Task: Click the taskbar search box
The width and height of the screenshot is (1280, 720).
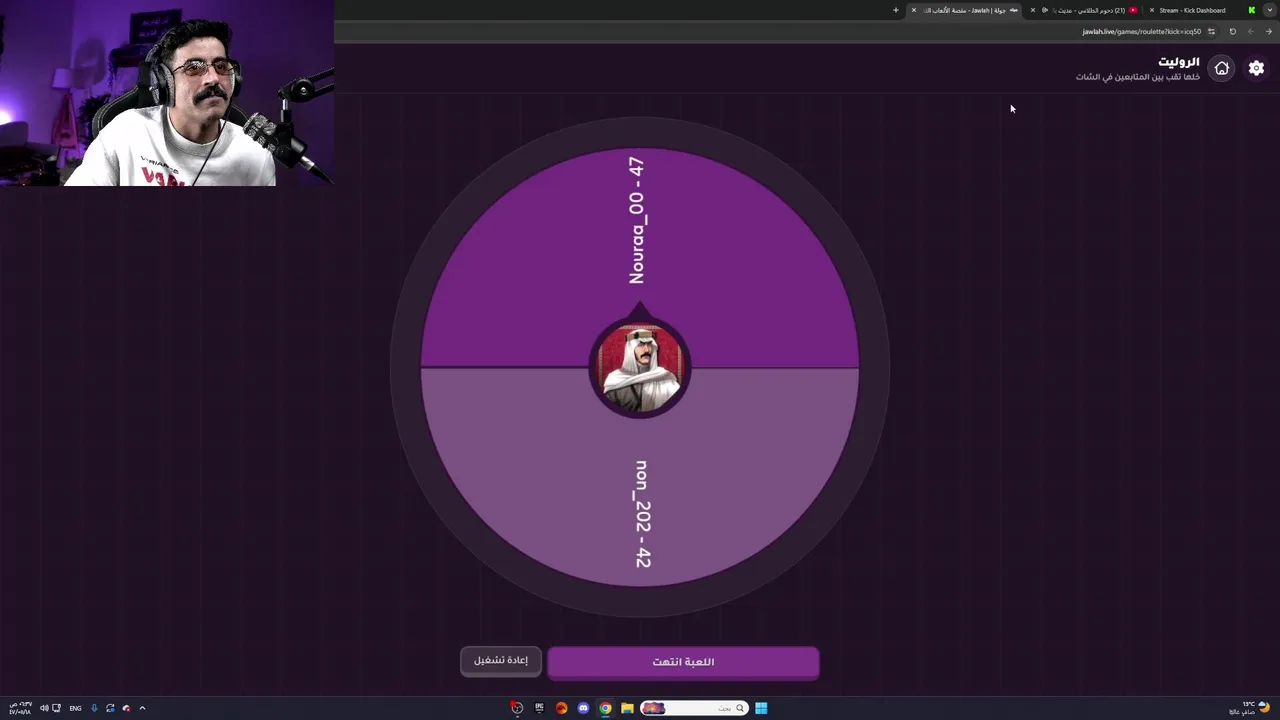Action: coord(694,708)
